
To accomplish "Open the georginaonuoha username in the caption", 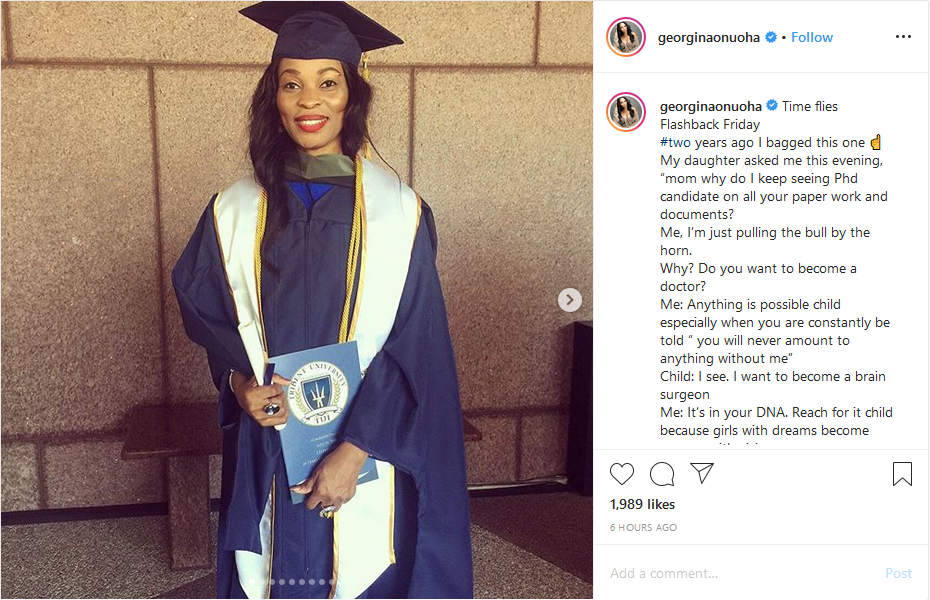I will 711,106.
